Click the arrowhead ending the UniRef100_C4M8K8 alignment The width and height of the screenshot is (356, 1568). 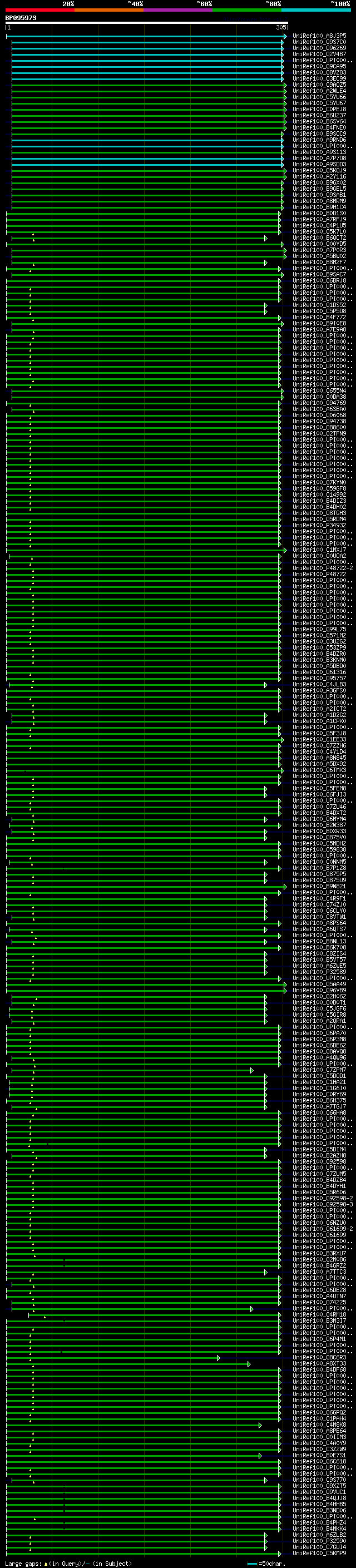tap(260, 1425)
